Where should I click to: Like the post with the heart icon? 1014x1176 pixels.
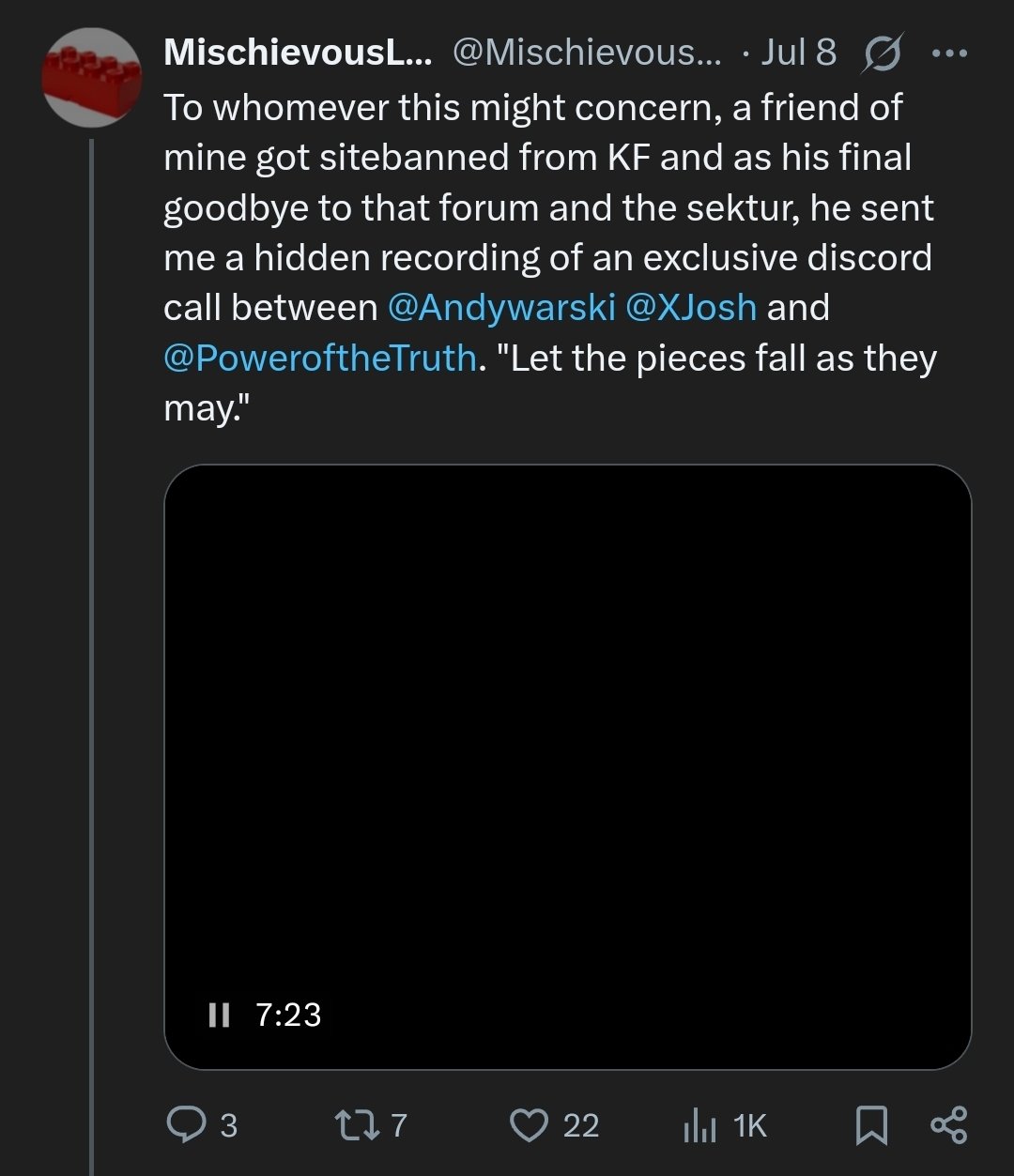[x=530, y=1124]
